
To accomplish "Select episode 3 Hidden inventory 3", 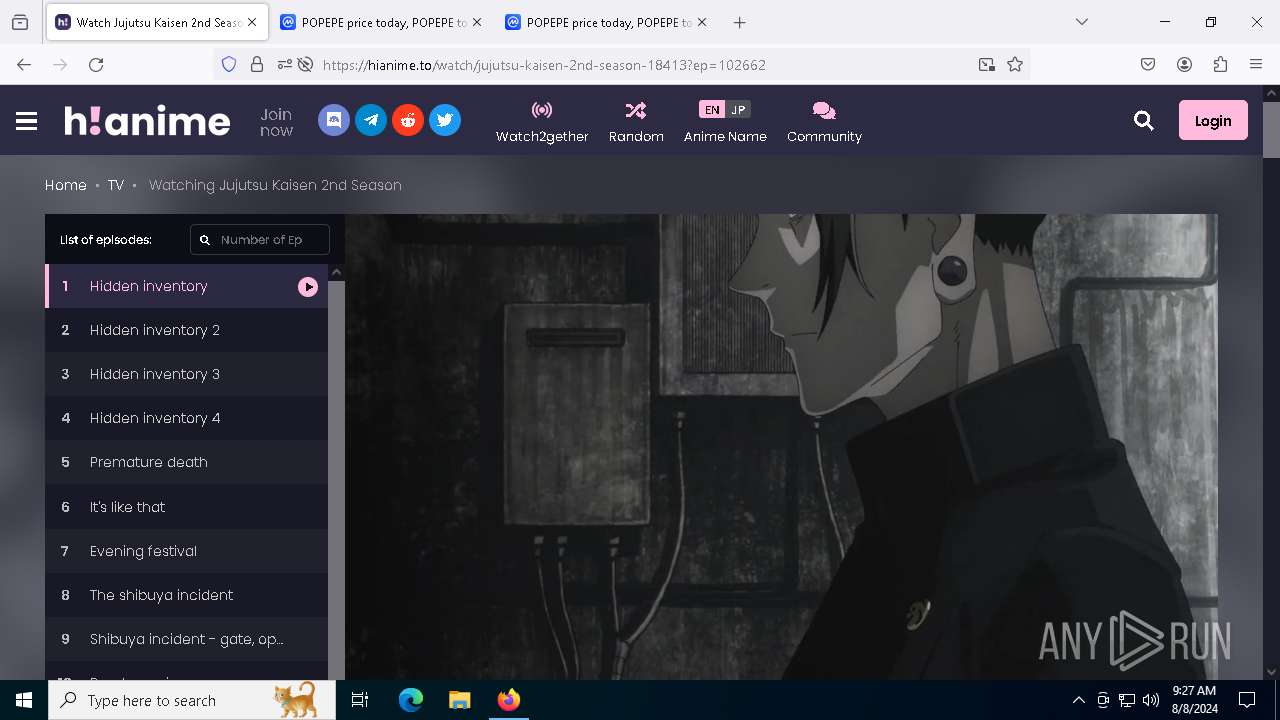I will [x=187, y=374].
